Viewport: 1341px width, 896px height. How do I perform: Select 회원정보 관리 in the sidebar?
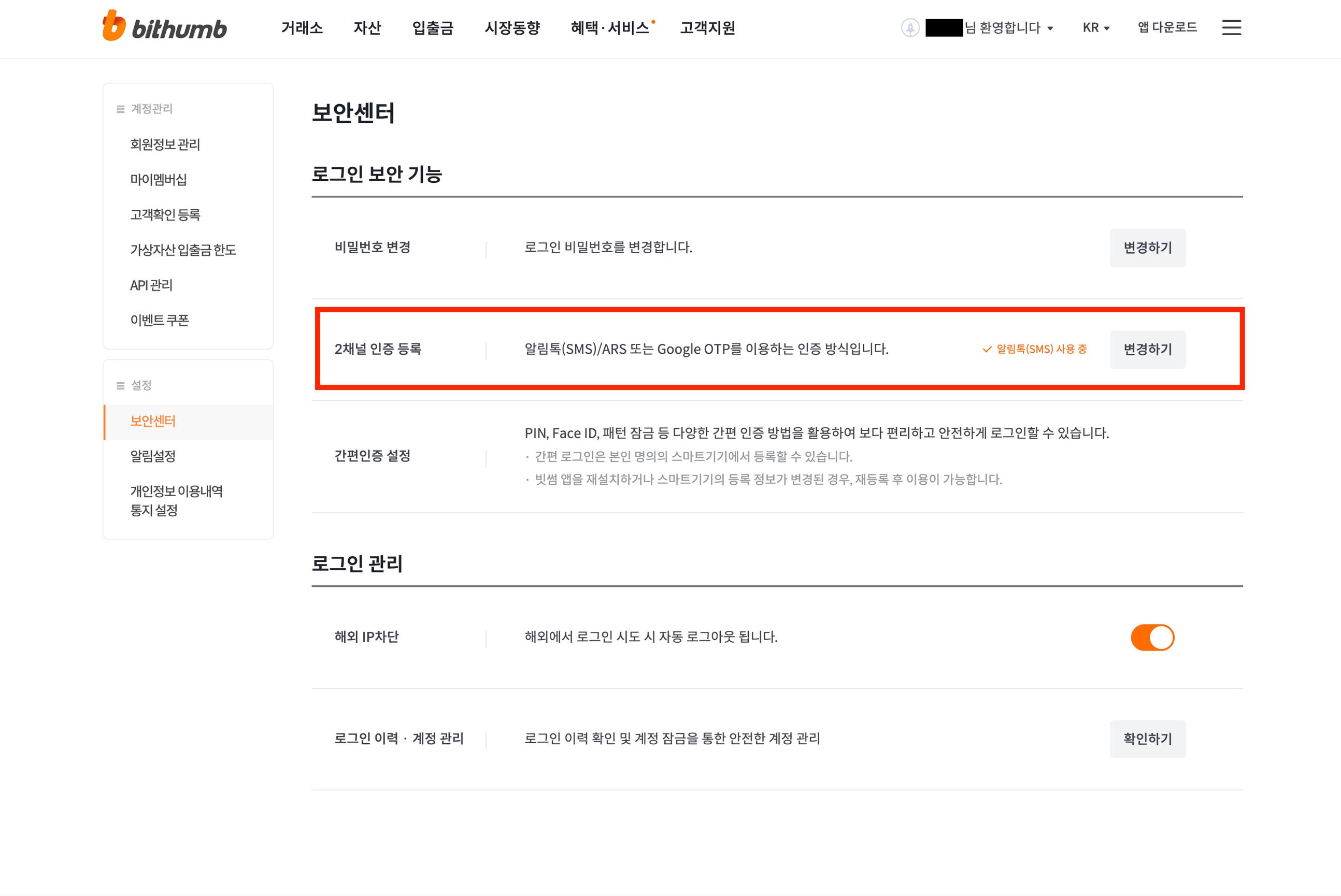[x=165, y=144]
